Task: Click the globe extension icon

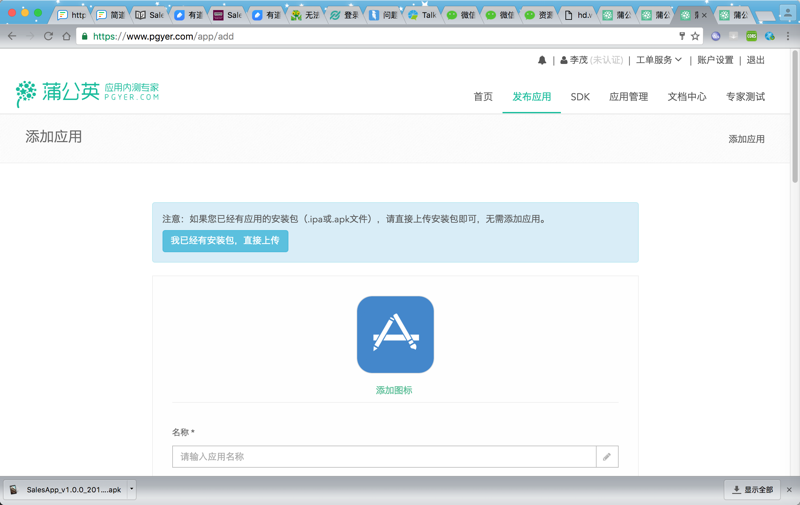Action: pyautogui.click(x=770, y=36)
